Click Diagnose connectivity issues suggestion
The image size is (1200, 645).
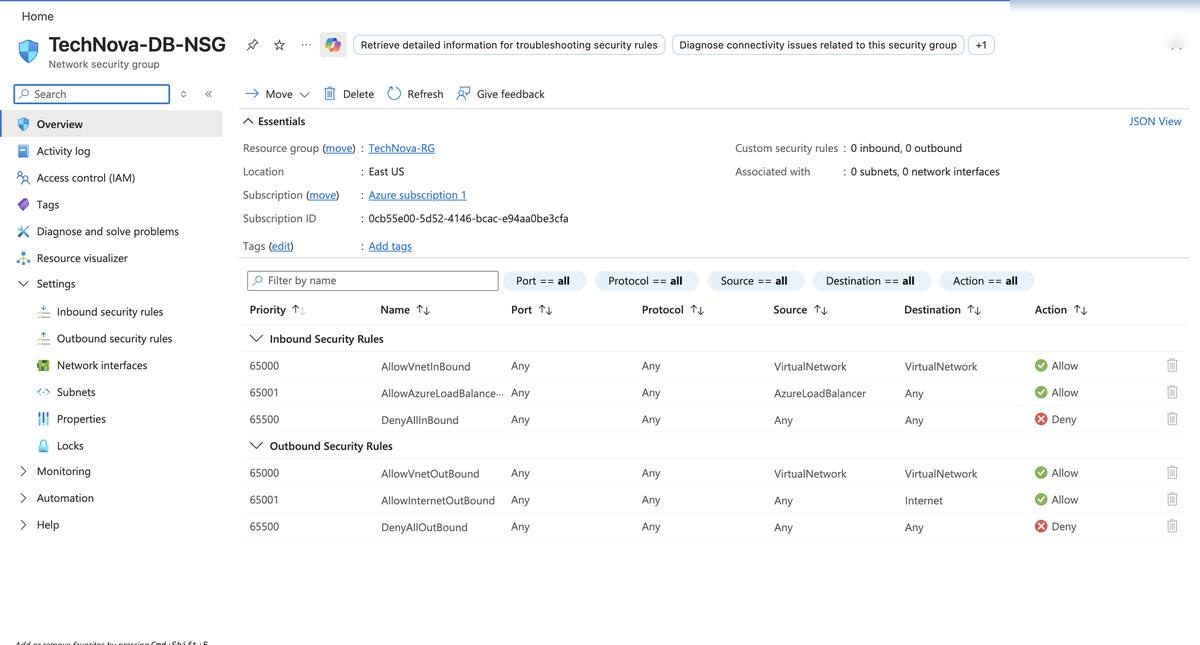click(818, 45)
